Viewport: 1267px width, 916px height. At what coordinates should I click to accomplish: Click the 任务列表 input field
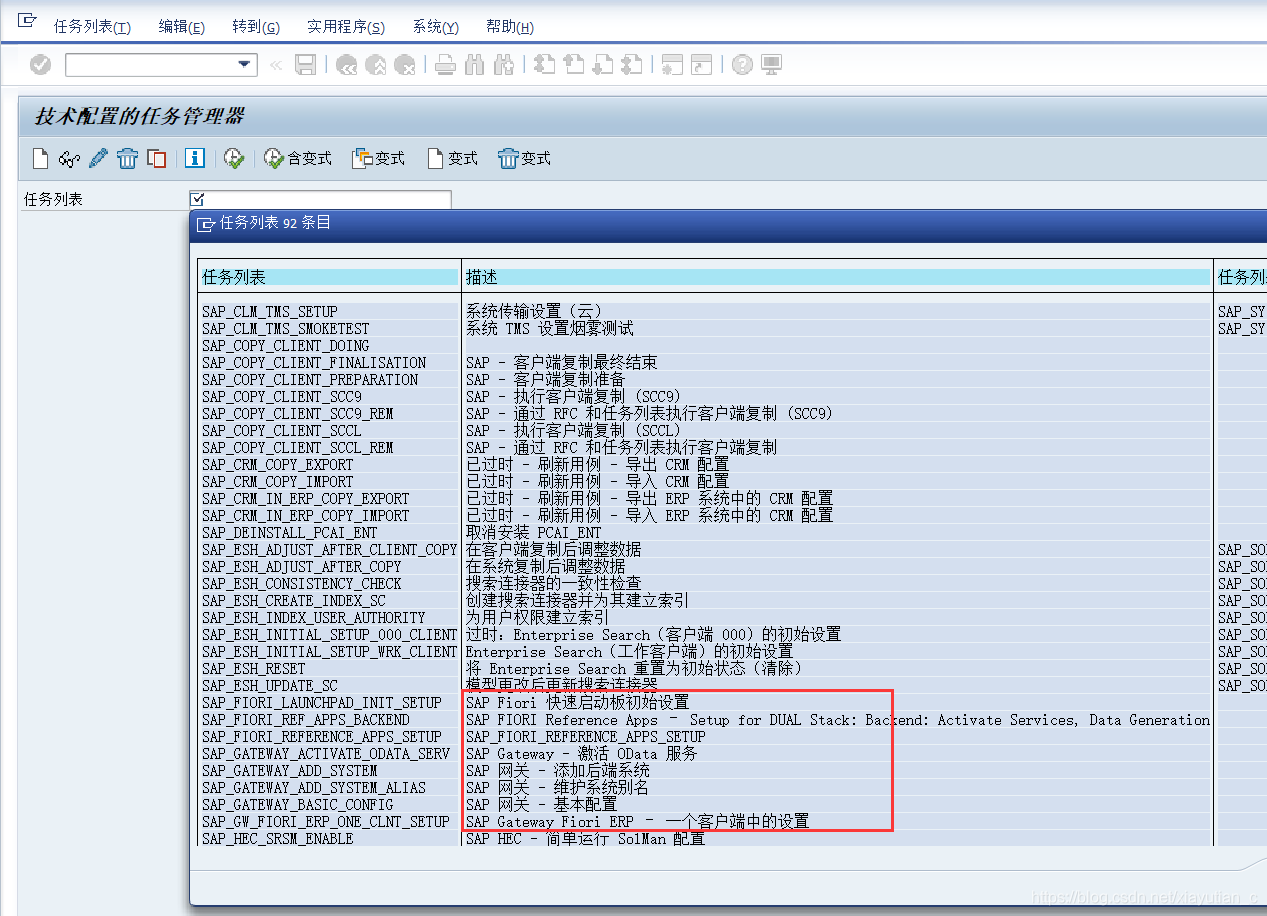point(320,199)
